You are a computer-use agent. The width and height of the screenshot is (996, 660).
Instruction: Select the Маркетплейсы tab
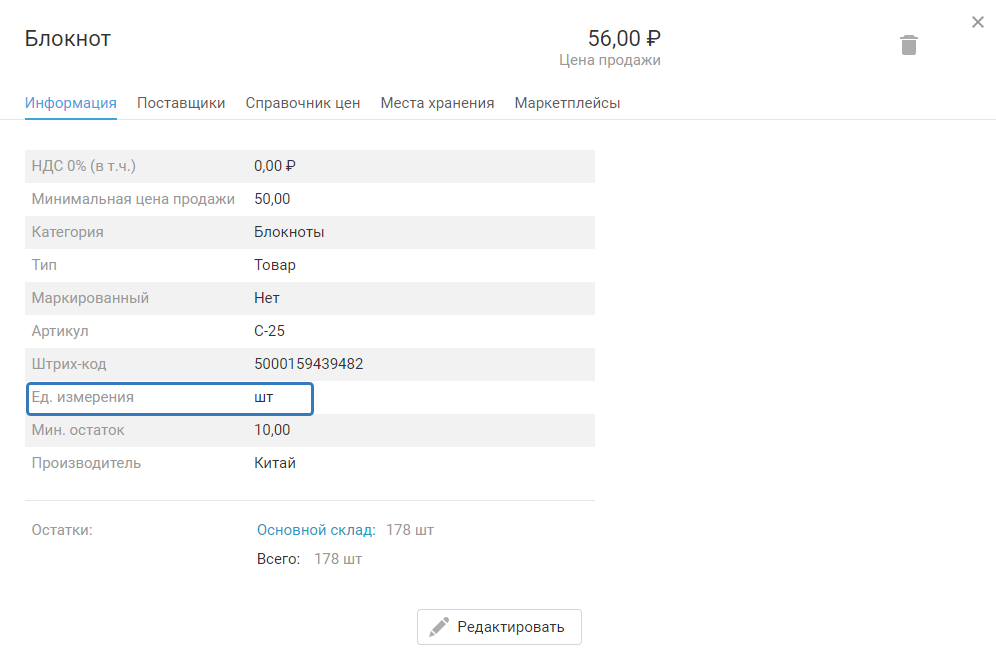pyautogui.click(x=567, y=103)
